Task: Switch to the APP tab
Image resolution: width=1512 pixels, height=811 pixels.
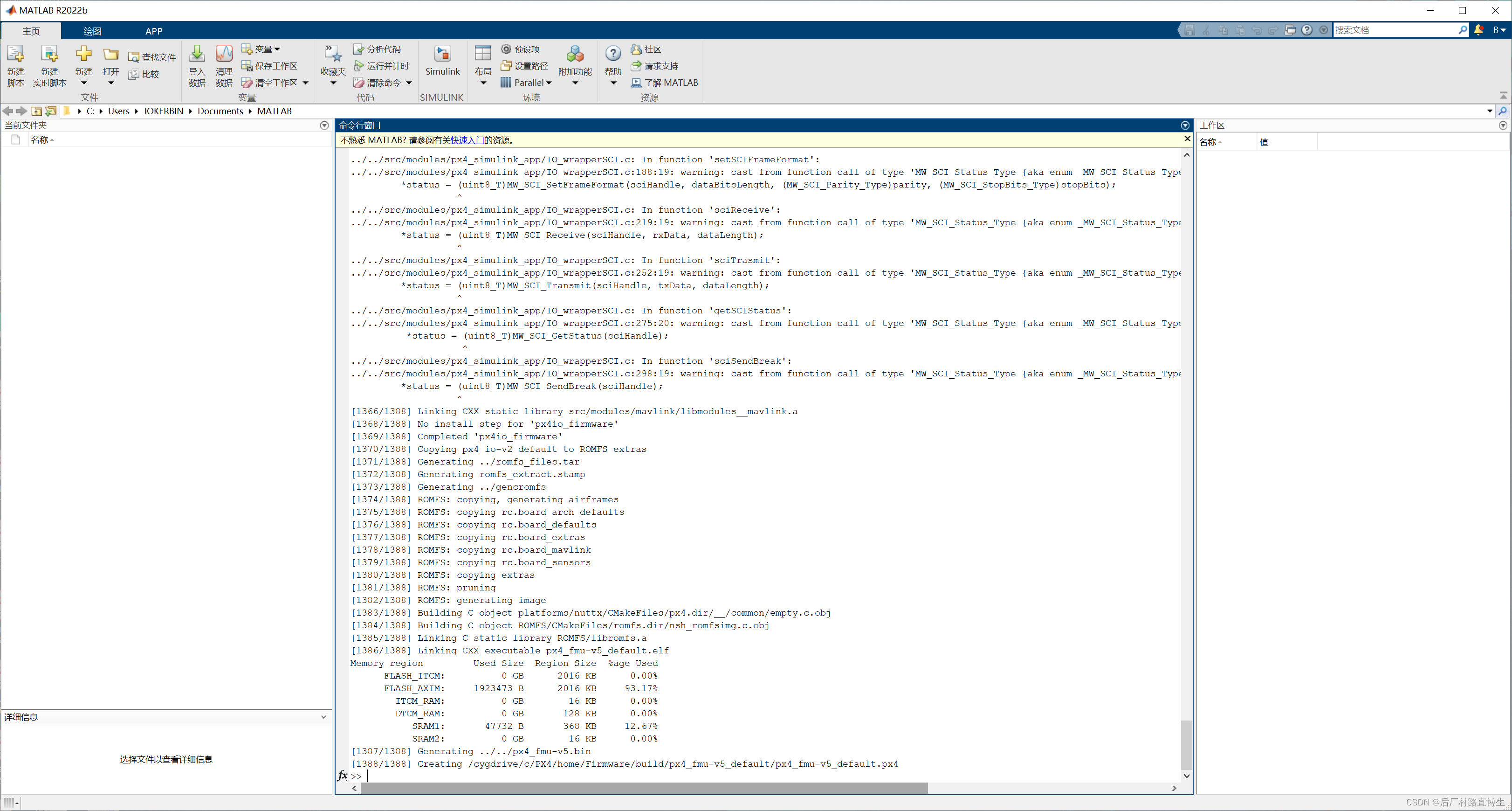Action: [154, 30]
